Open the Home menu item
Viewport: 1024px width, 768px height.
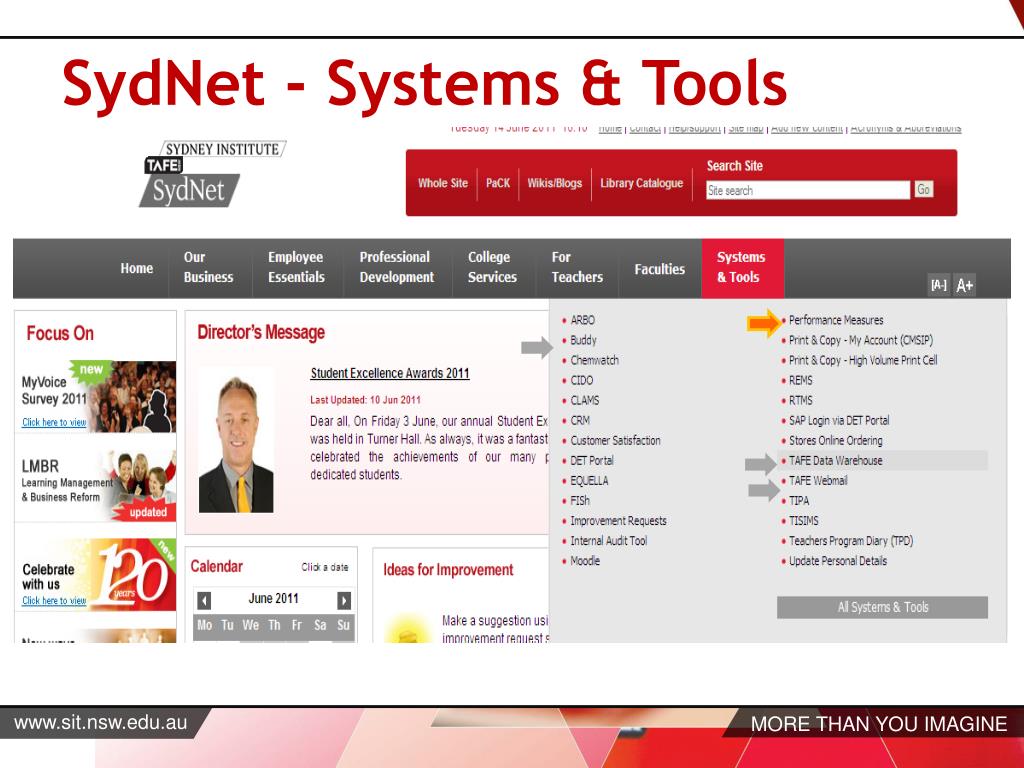point(136,268)
